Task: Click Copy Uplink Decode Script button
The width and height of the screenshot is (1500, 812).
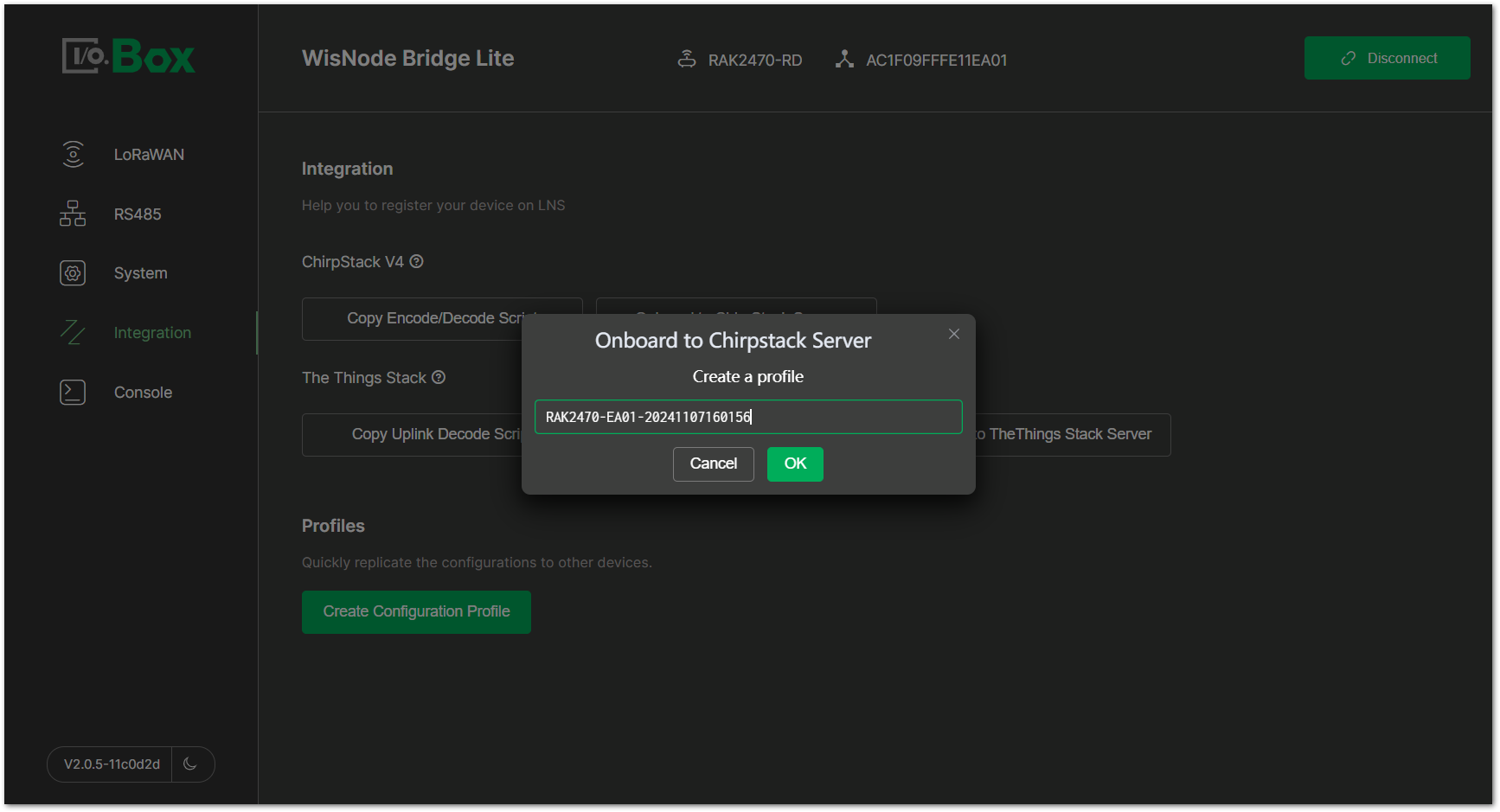Action: pyautogui.click(x=412, y=435)
